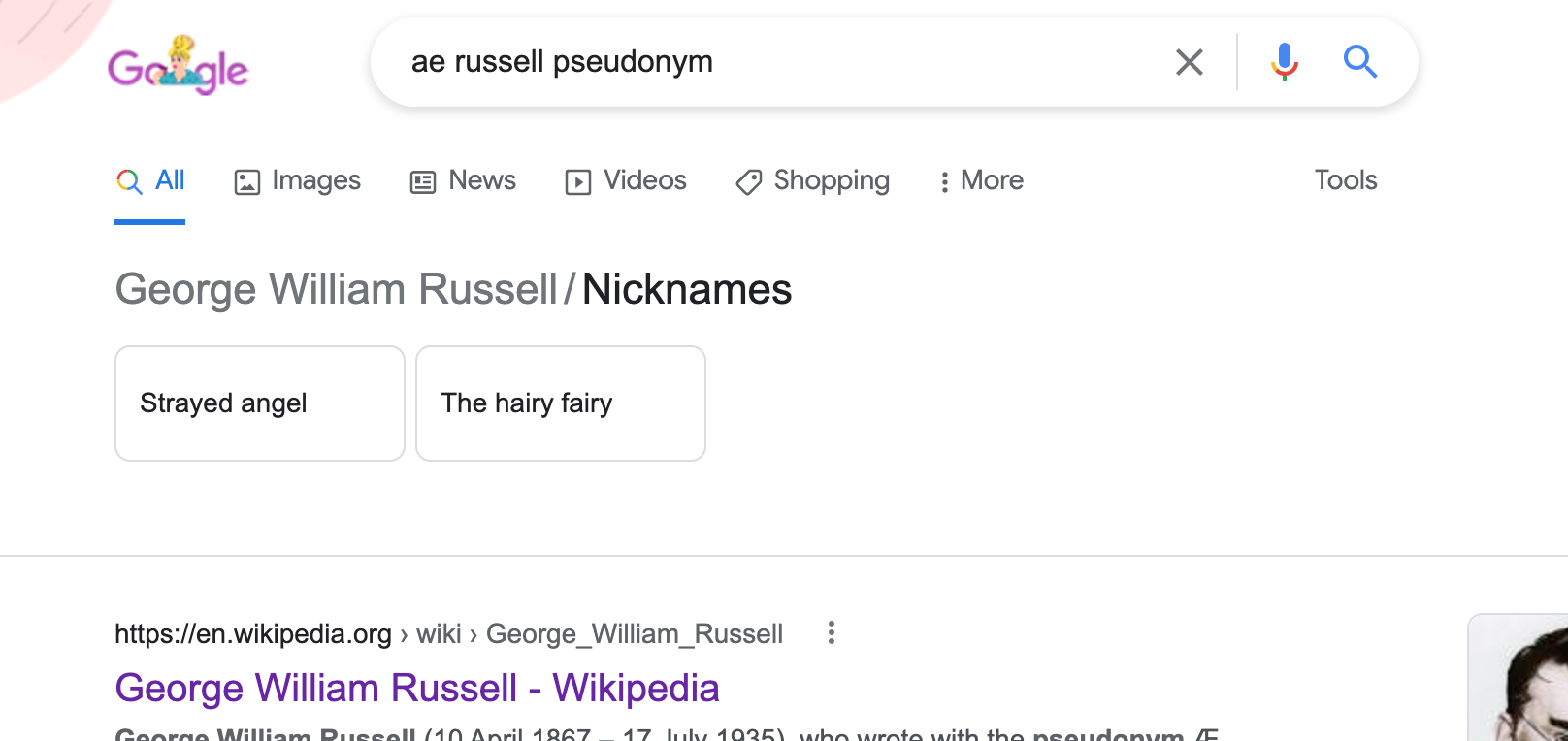
Task: Switch to the News tab
Action: pyautogui.click(x=463, y=180)
